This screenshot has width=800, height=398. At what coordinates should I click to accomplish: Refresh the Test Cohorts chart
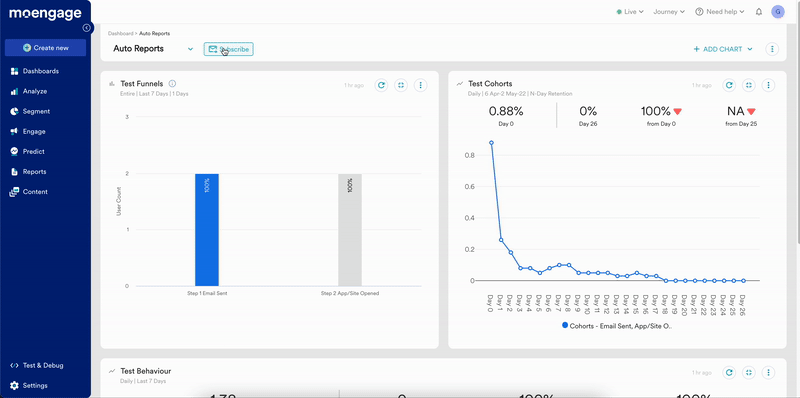(730, 85)
